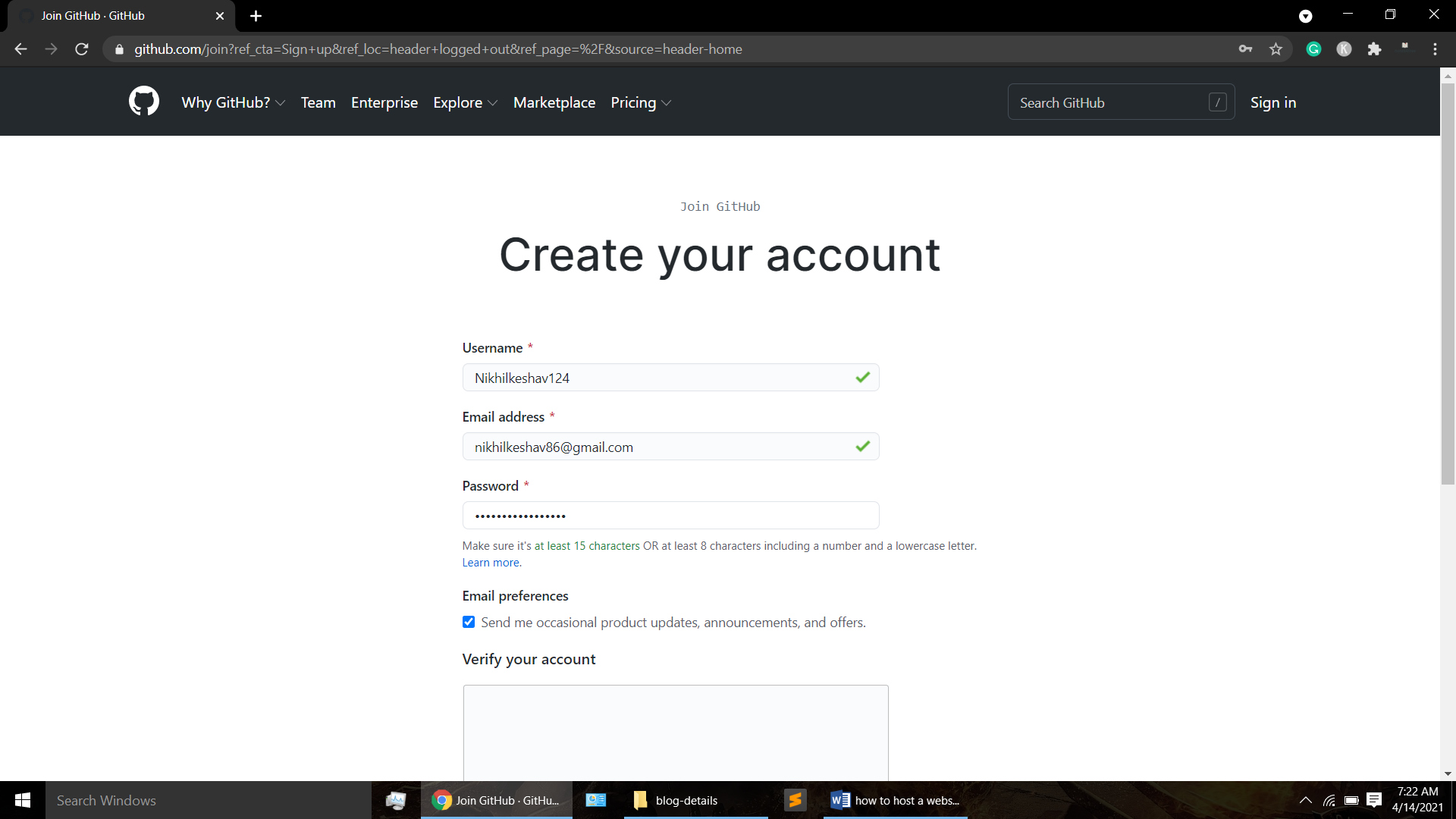This screenshot has height=819, width=1456.
Task: Open the K profile avatar
Action: (x=1344, y=49)
